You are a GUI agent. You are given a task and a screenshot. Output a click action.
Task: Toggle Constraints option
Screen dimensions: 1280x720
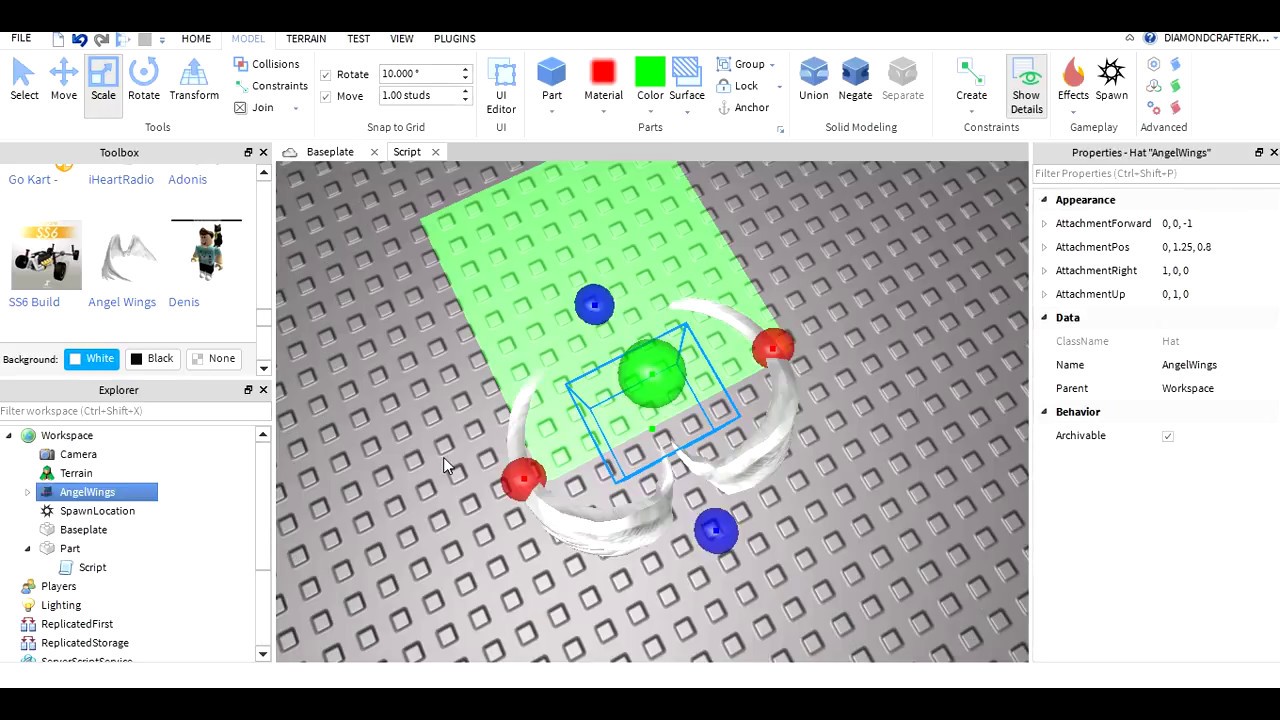[x=270, y=86]
